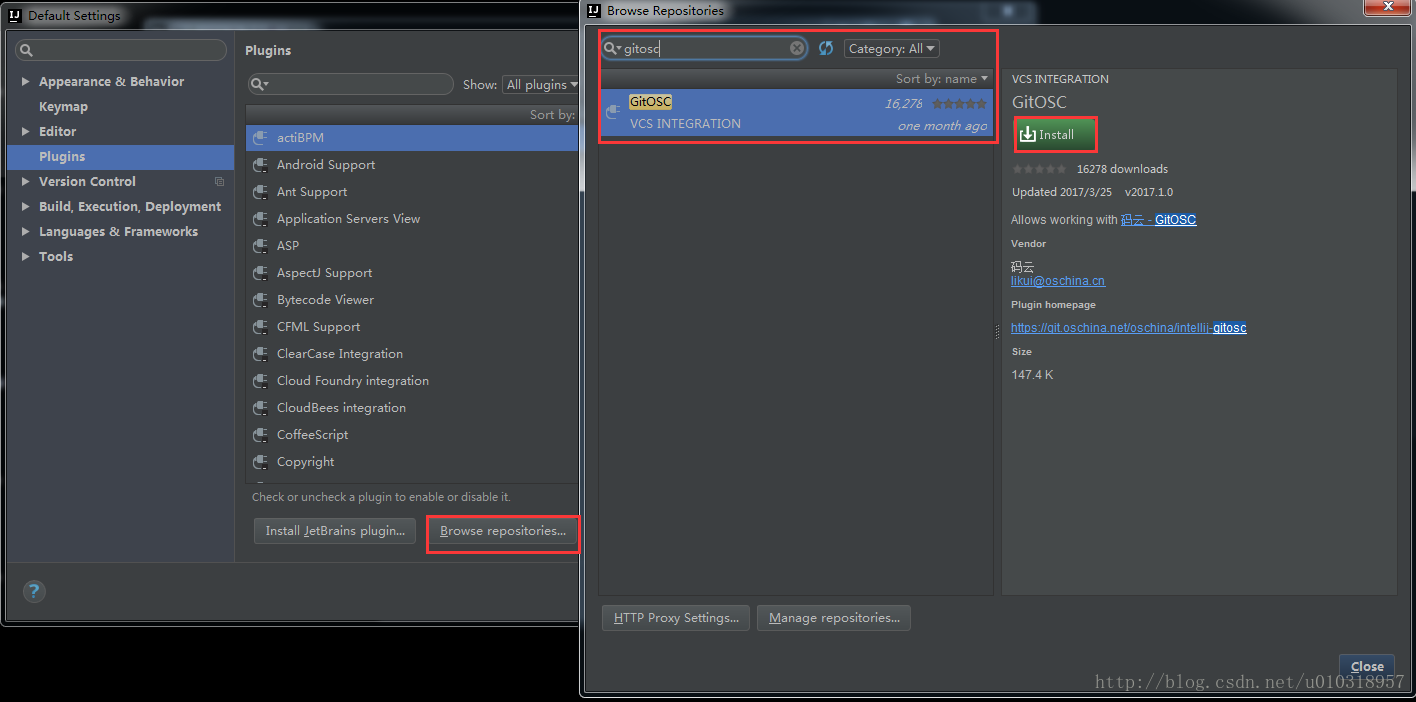The height and width of the screenshot is (702, 1416).
Task: Click plugin icon beside AspectJ Support
Action: pyautogui.click(x=260, y=273)
